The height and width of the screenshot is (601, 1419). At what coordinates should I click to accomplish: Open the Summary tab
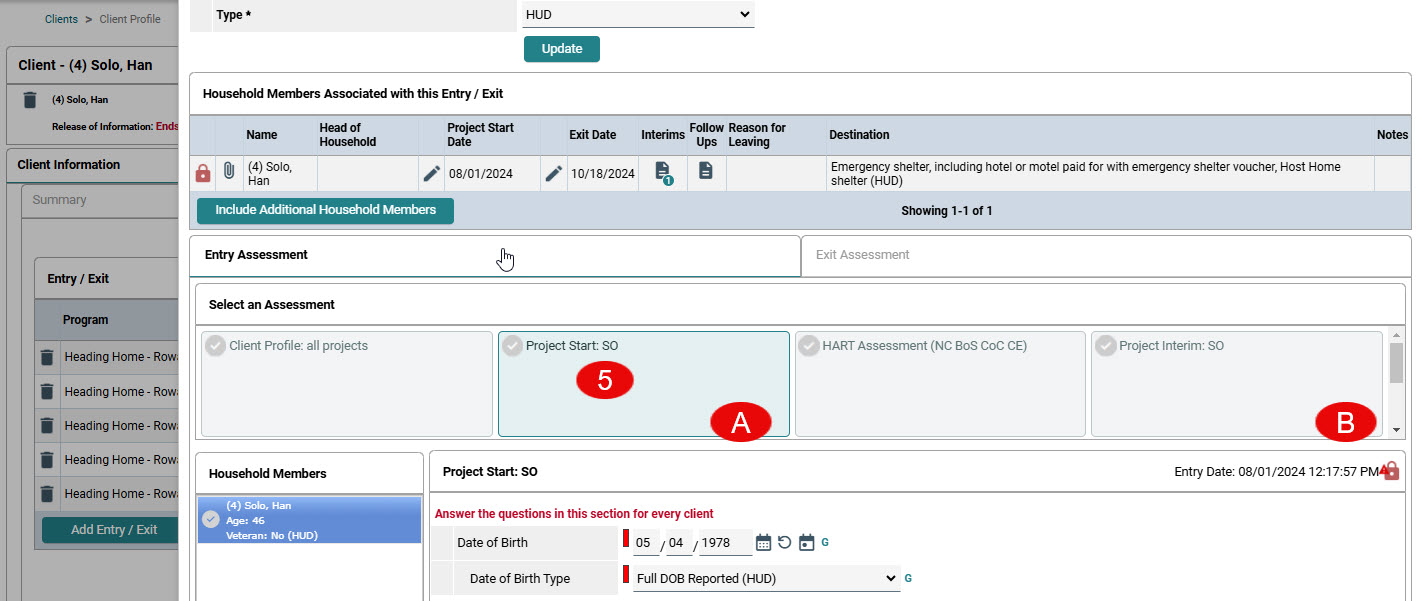point(59,200)
